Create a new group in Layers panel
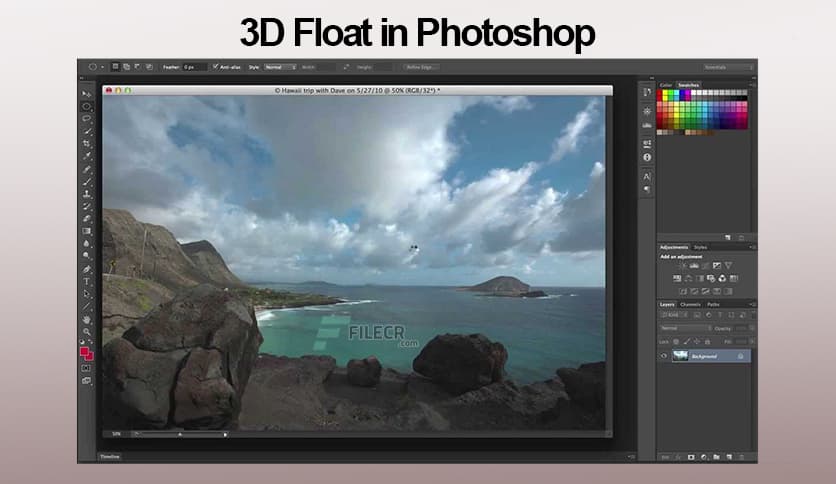The height and width of the screenshot is (484, 836). (717, 457)
